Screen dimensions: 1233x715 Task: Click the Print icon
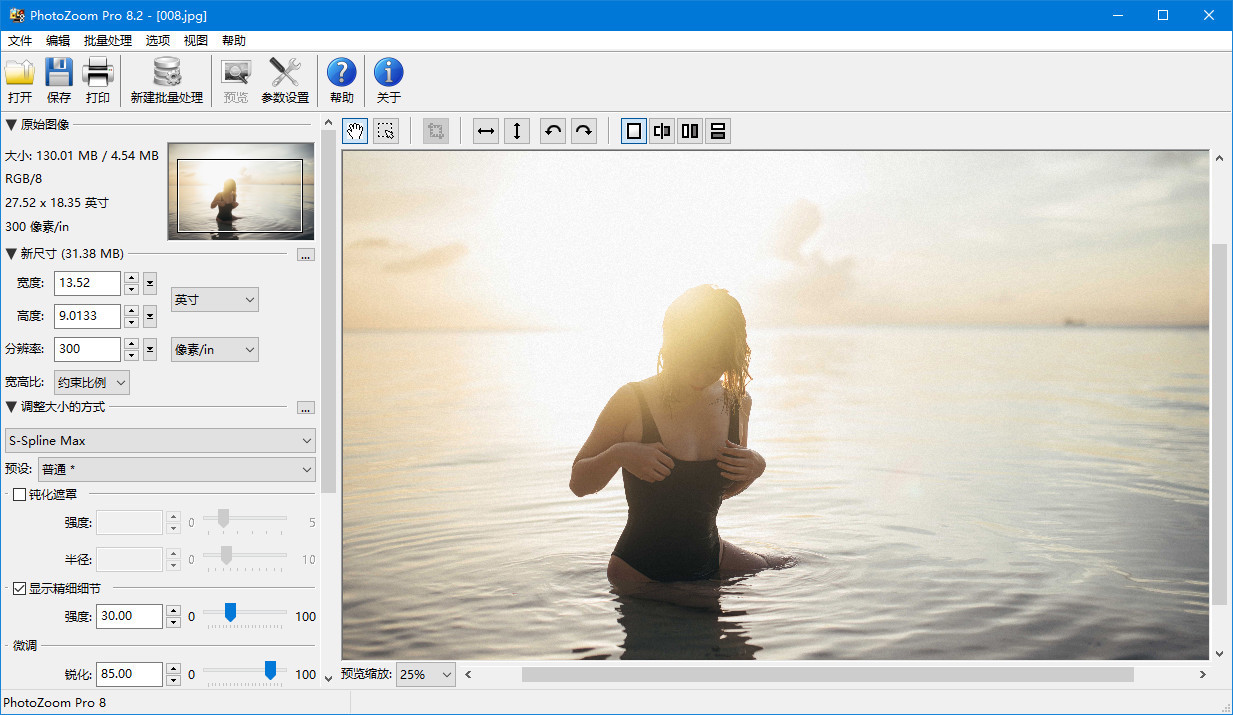[x=98, y=80]
